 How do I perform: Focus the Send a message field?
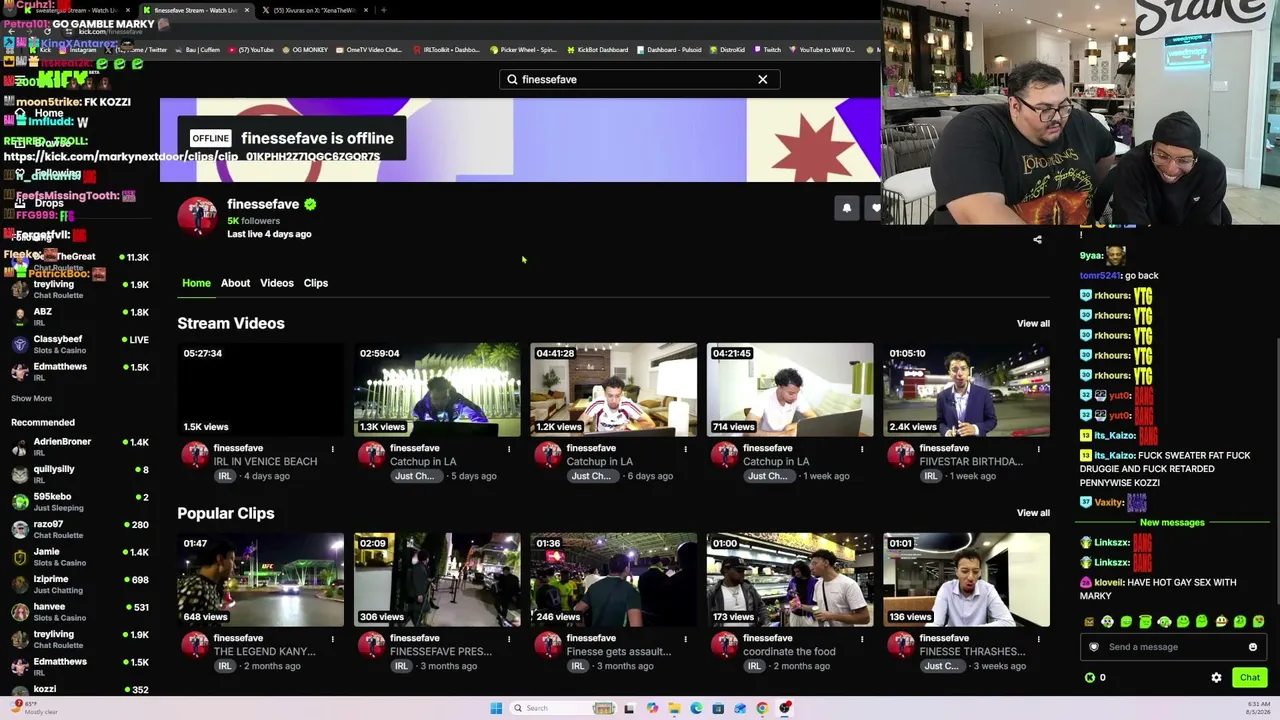point(1172,647)
